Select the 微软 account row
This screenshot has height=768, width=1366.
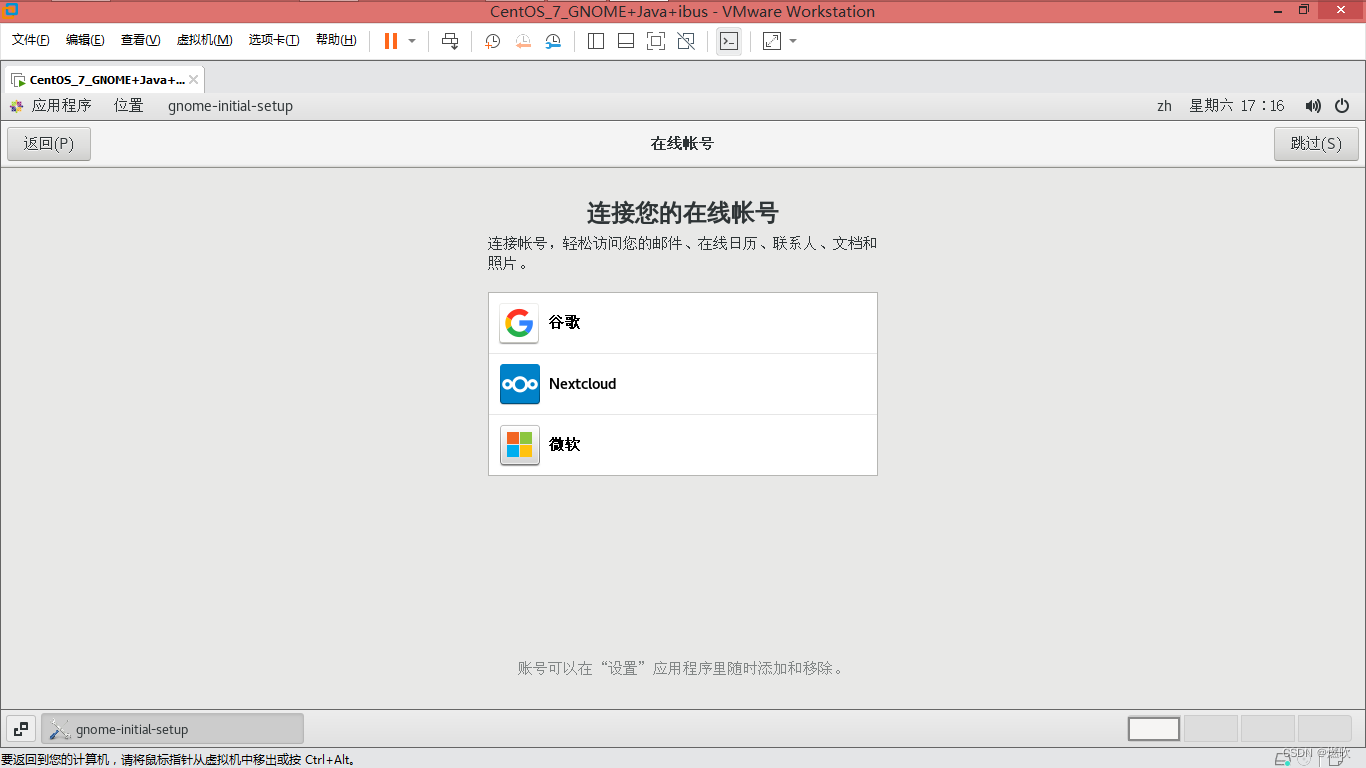coord(683,445)
